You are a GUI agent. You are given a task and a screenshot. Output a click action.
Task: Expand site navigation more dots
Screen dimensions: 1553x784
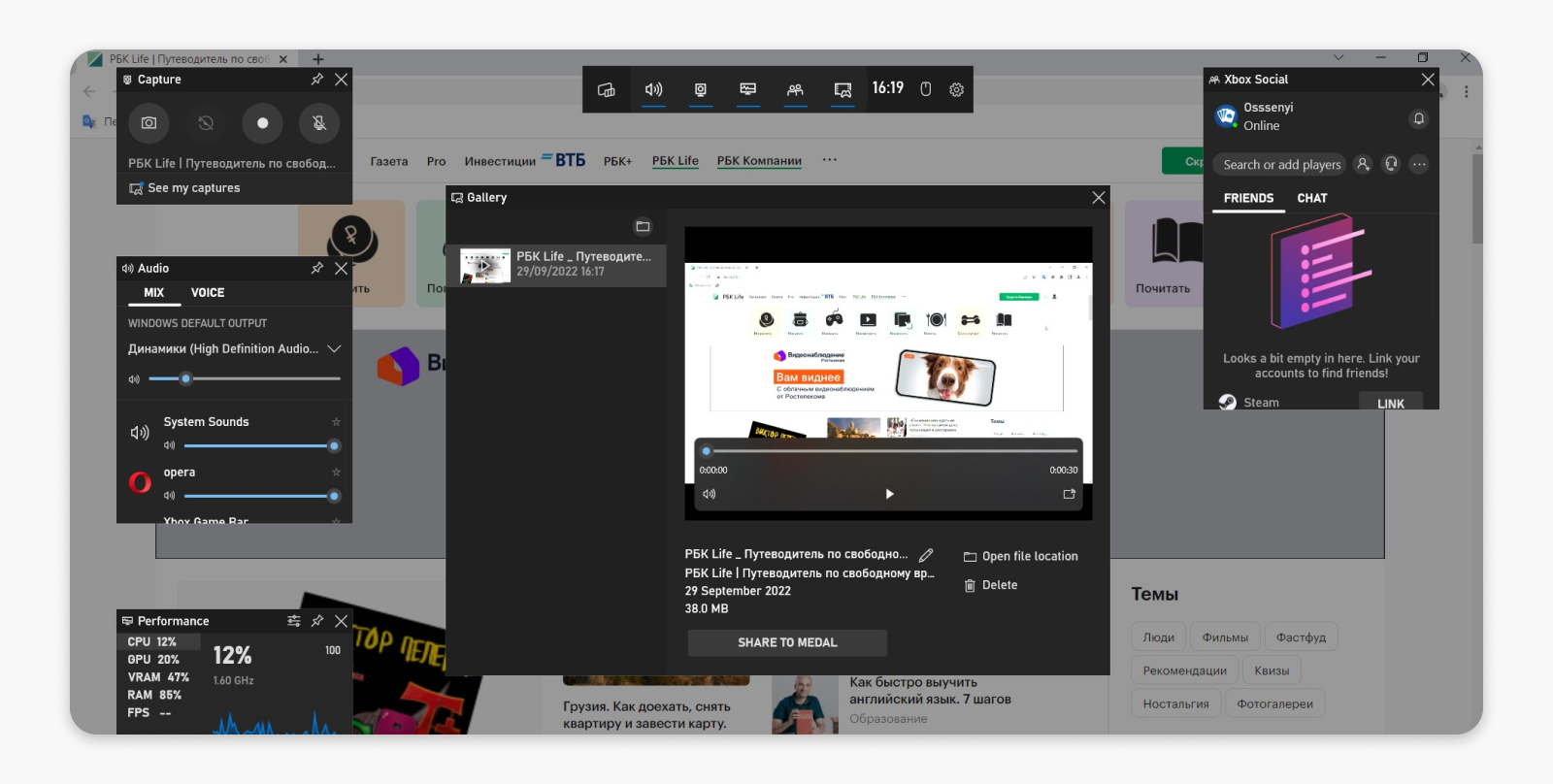(830, 159)
